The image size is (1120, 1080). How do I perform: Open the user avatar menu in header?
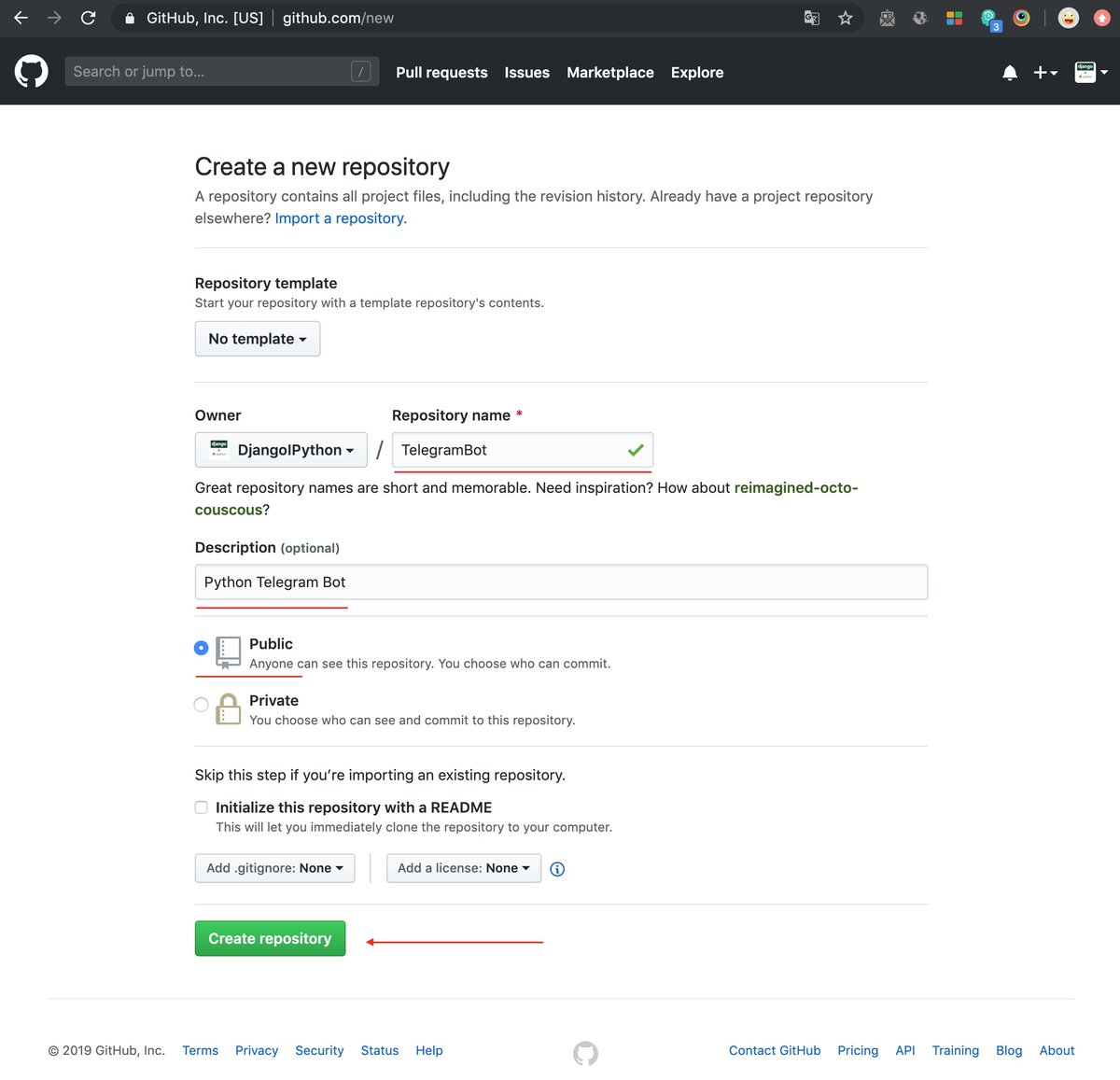(1091, 72)
